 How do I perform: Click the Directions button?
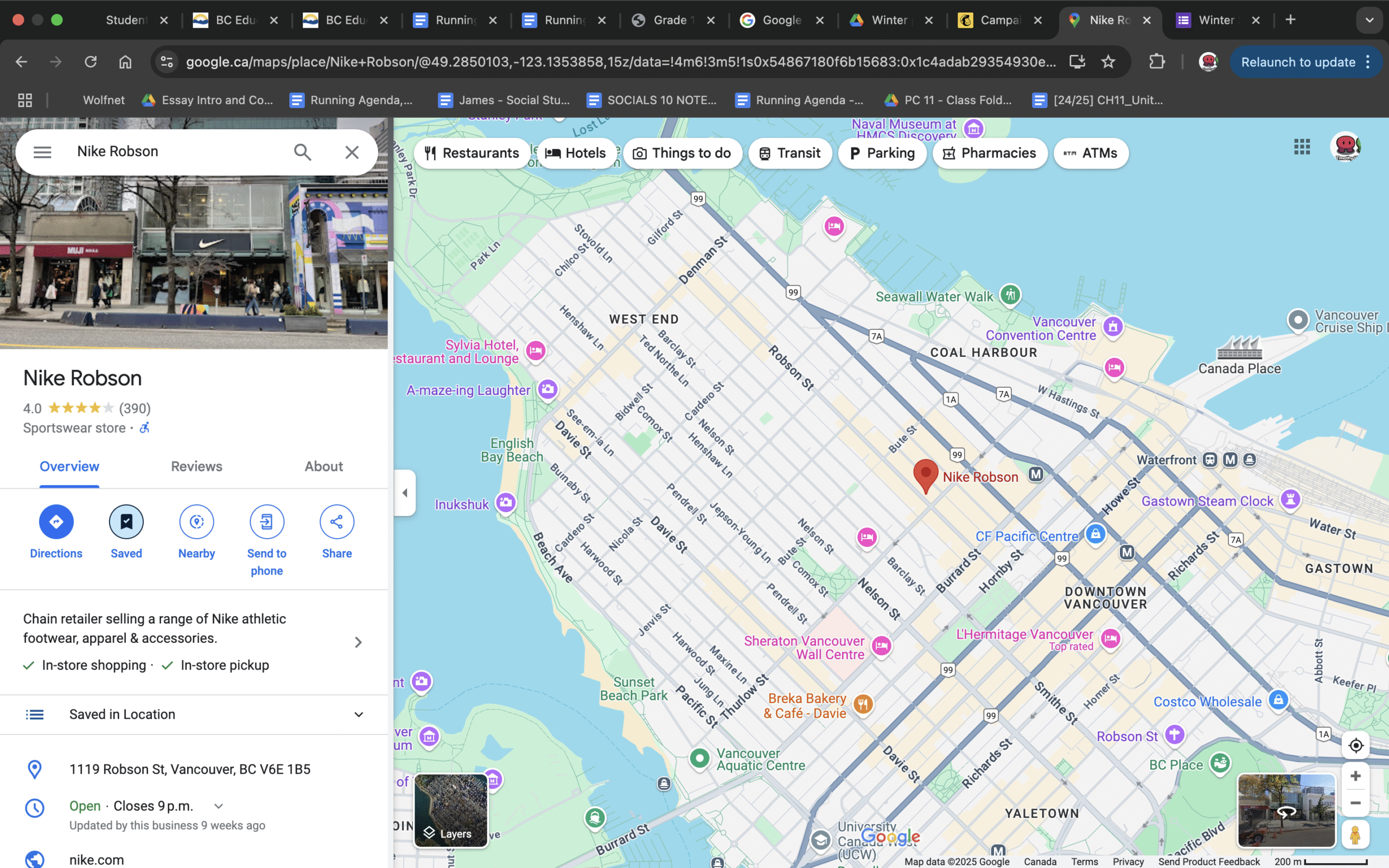pyautogui.click(x=56, y=521)
